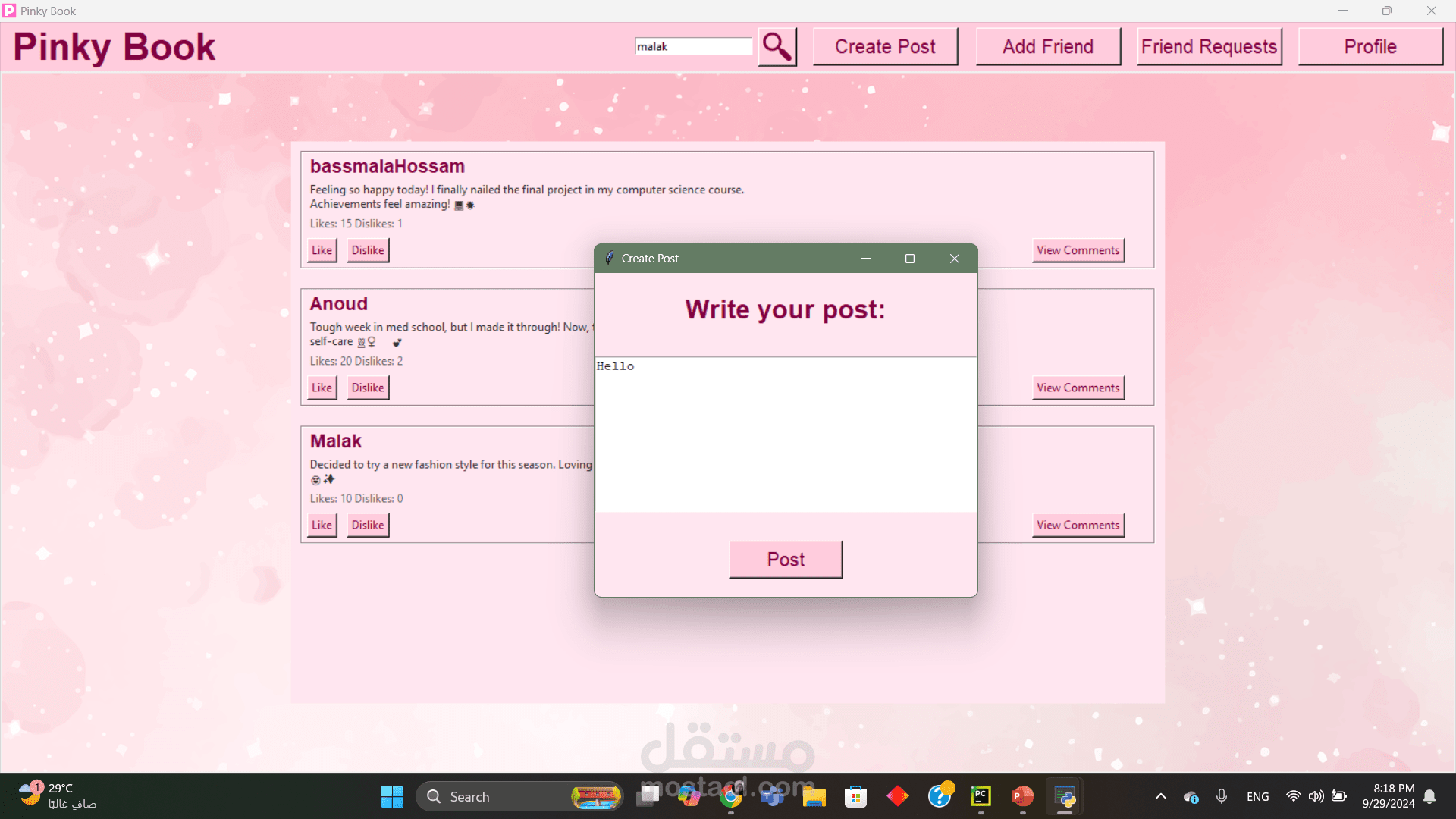Click the Windows Start icon

[x=392, y=796]
